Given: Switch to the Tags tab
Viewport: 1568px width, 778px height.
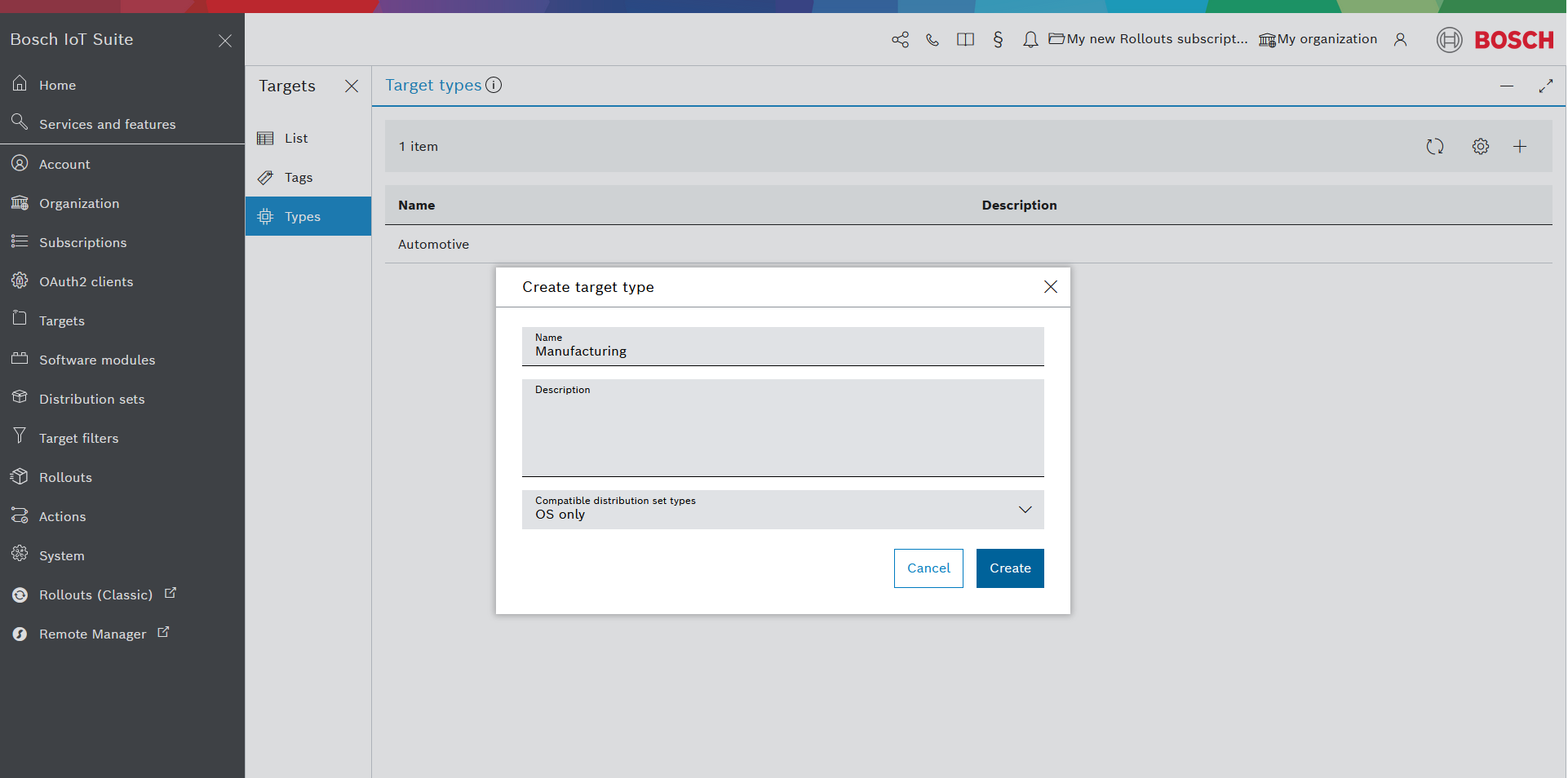Looking at the screenshot, I should tap(299, 178).
